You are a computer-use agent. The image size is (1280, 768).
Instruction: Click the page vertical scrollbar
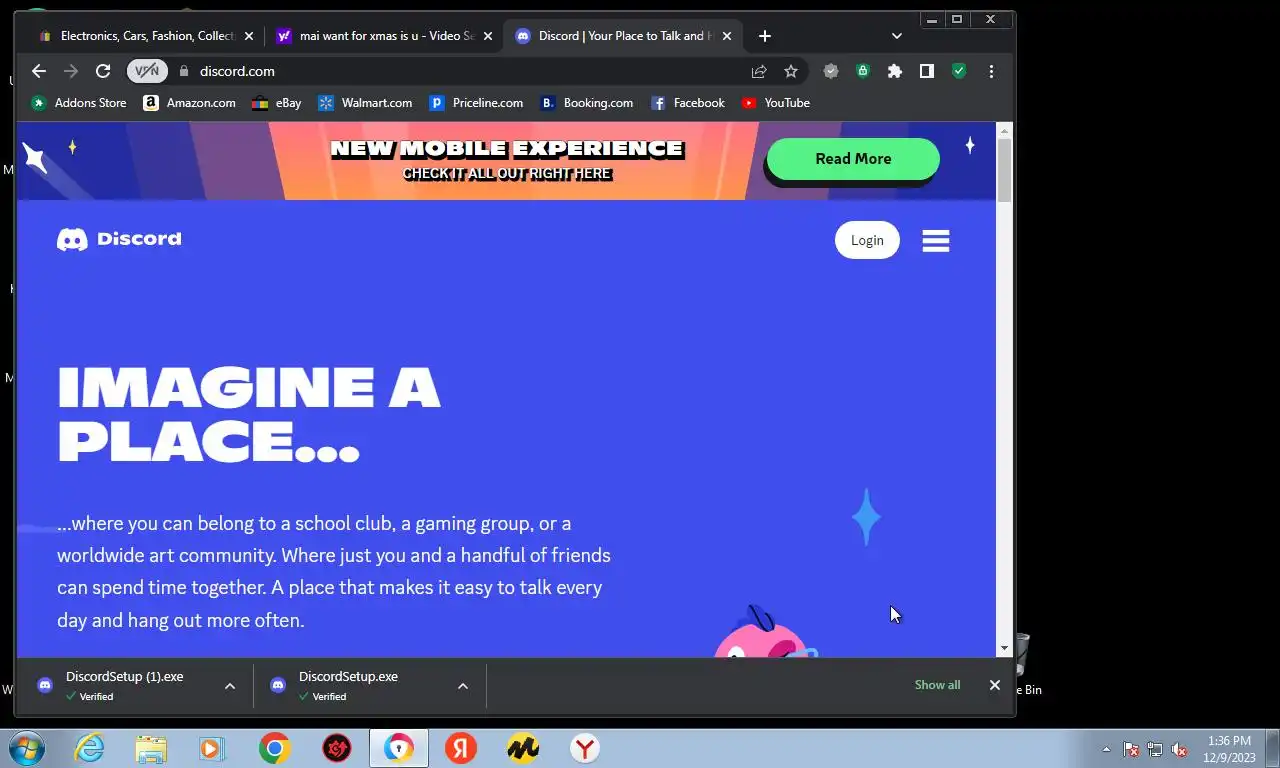point(1004,170)
